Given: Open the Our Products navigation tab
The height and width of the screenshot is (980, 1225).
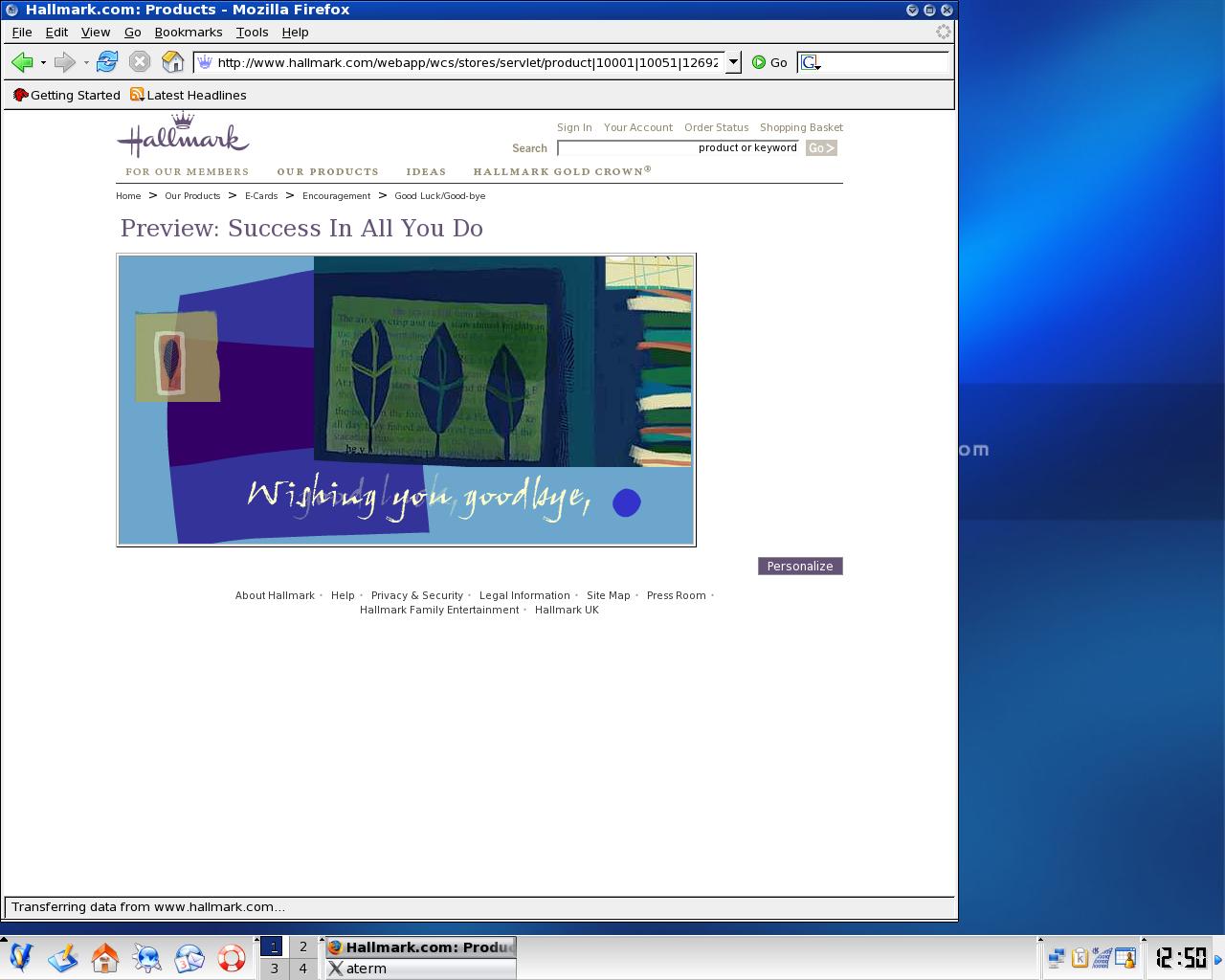Looking at the screenshot, I should click(x=328, y=172).
